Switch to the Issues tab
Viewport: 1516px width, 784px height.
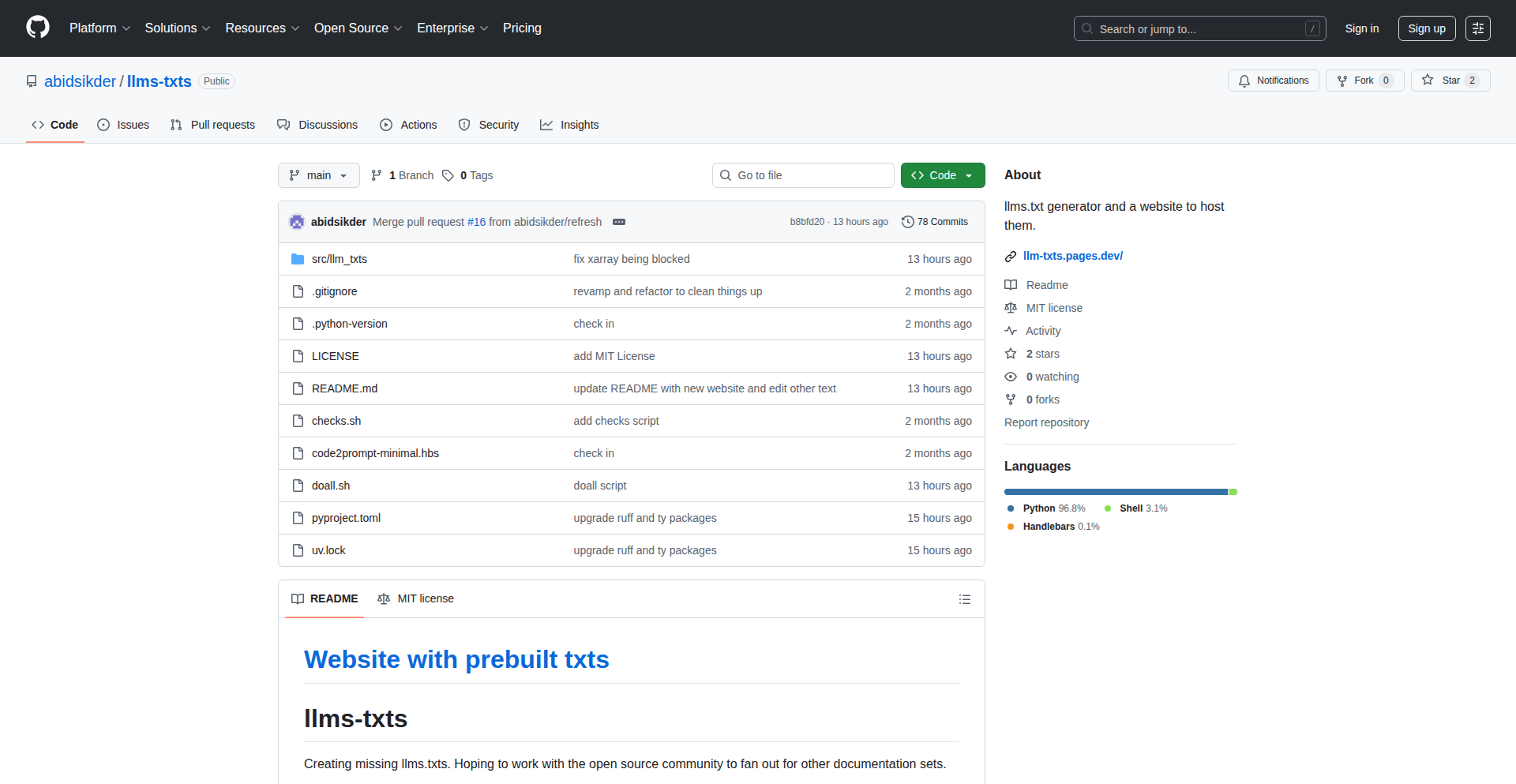coord(123,125)
